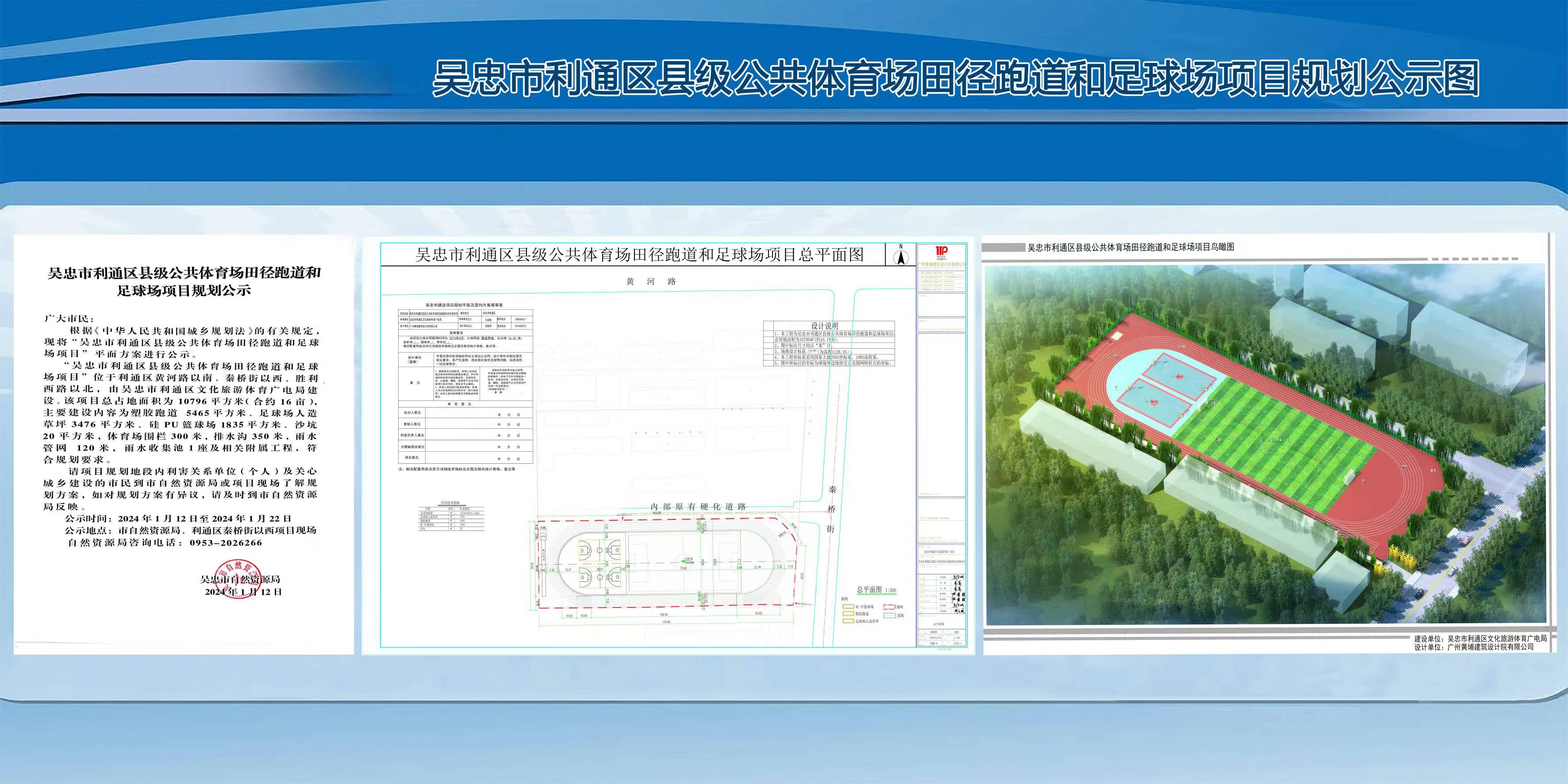The width and height of the screenshot is (1568, 784).
Task: Click the consultation phone number 0953-2026266
Action: coord(226,542)
